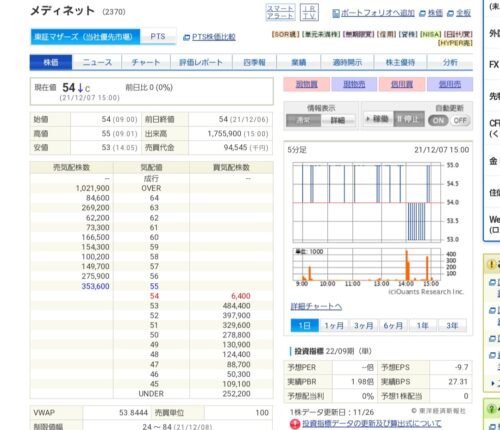Click the 実績PBR value 1.98倍
Viewport: 500px width, 430px height.
pyautogui.click(x=362, y=382)
